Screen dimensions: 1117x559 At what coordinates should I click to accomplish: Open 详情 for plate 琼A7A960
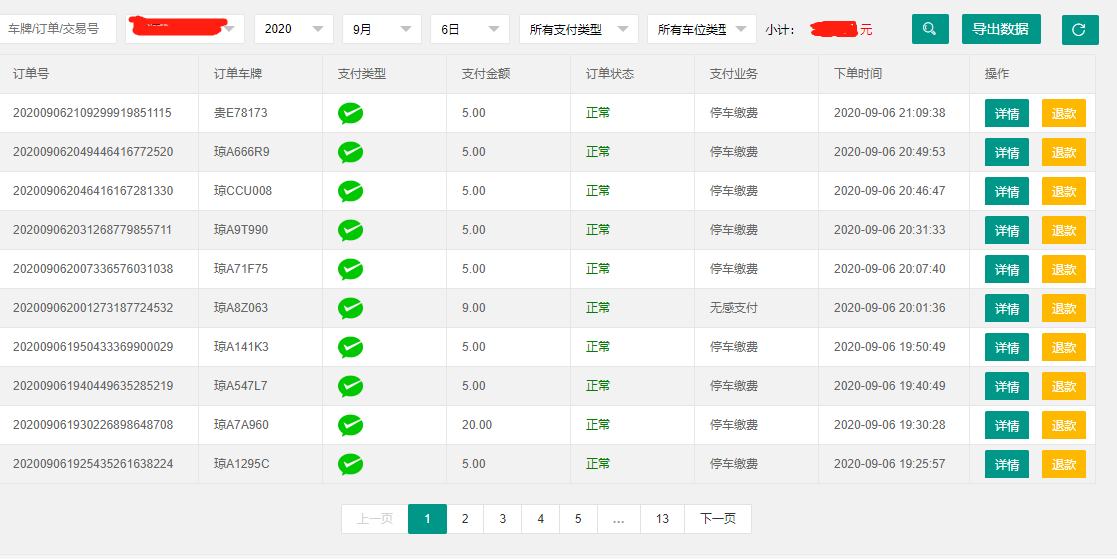coord(1007,425)
